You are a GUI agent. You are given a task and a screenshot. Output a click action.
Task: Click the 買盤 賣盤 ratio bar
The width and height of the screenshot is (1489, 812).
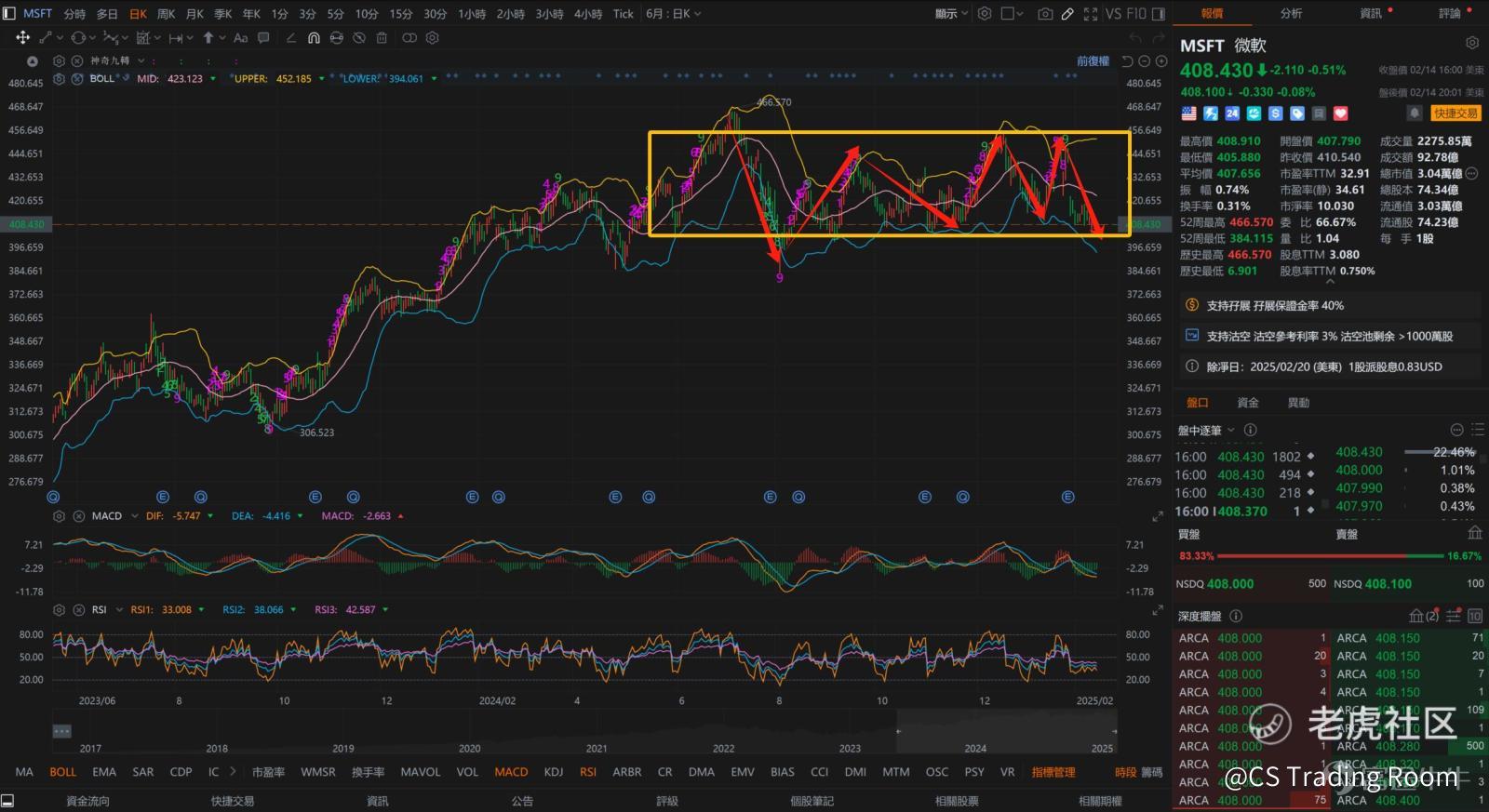point(1329,556)
